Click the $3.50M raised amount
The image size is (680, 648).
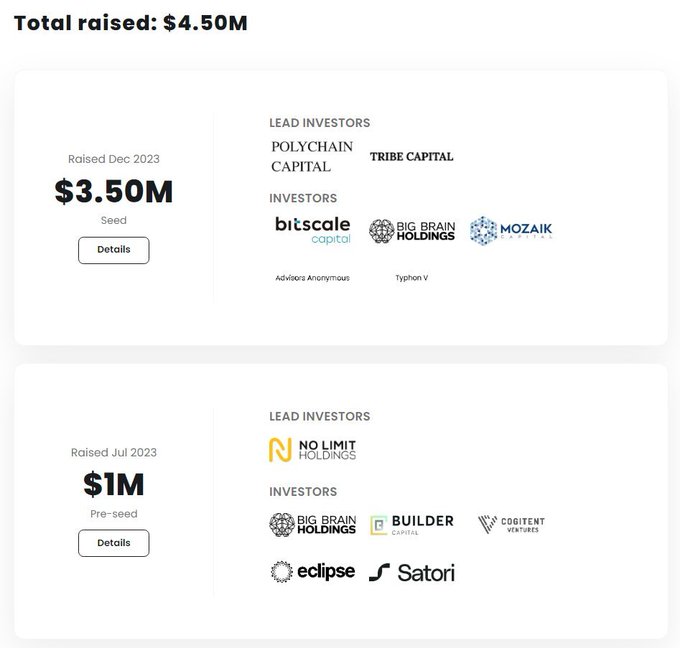(114, 191)
